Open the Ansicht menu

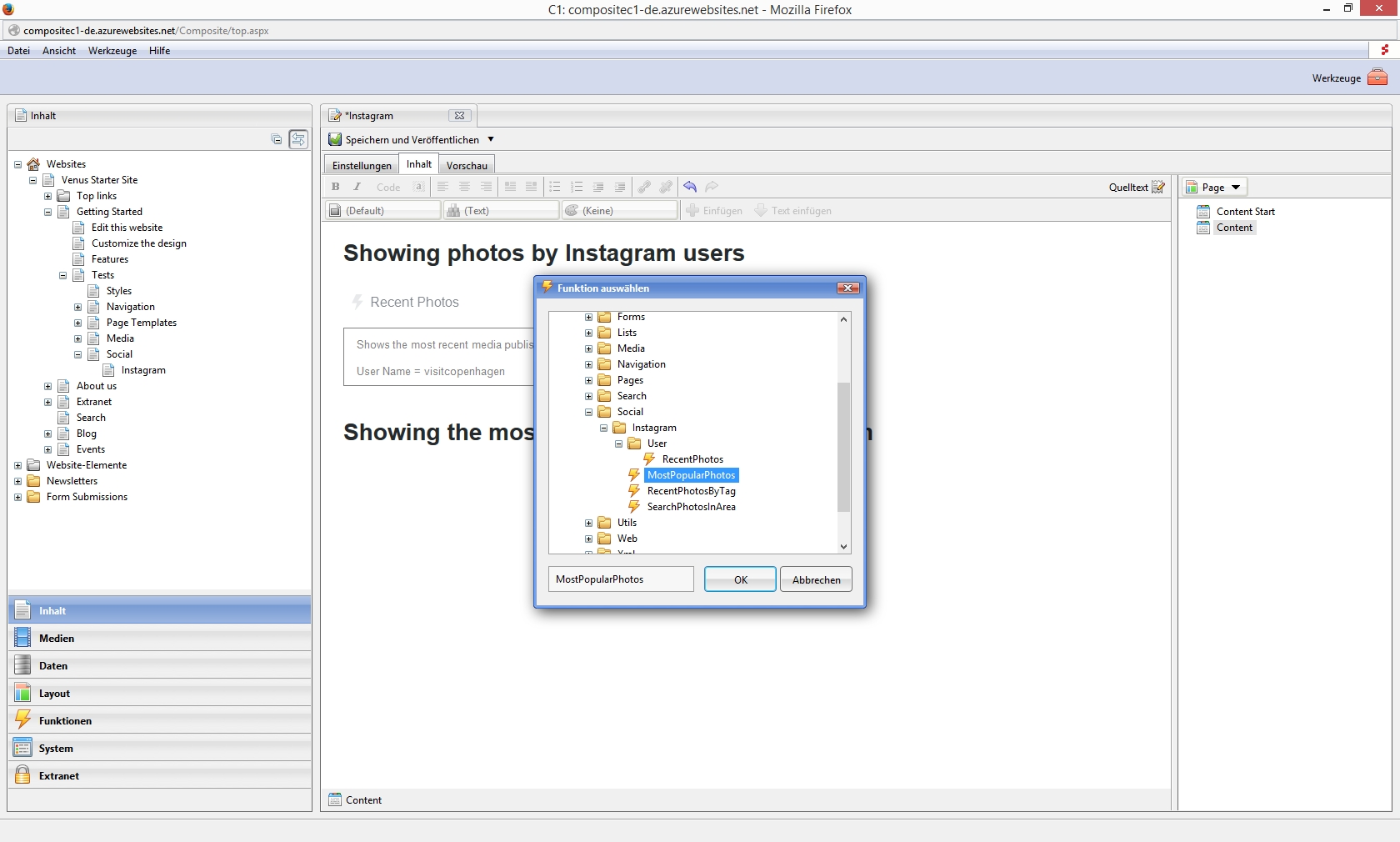pyautogui.click(x=59, y=51)
